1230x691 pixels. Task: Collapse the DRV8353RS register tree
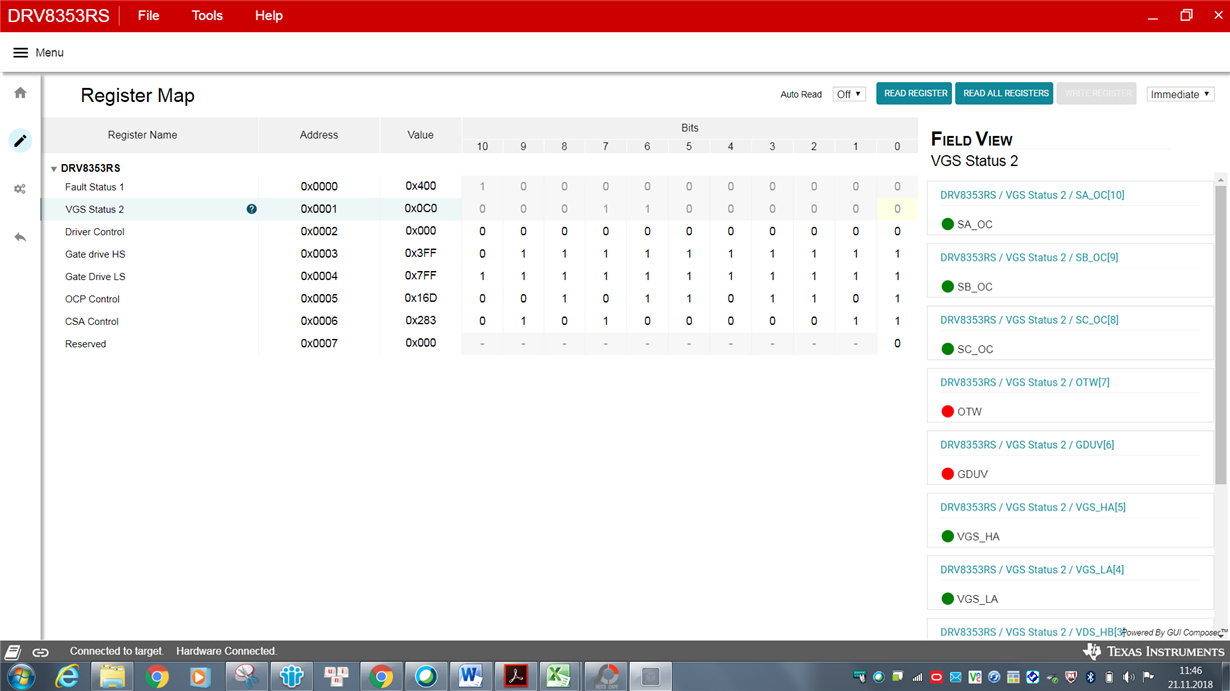point(54,169)
